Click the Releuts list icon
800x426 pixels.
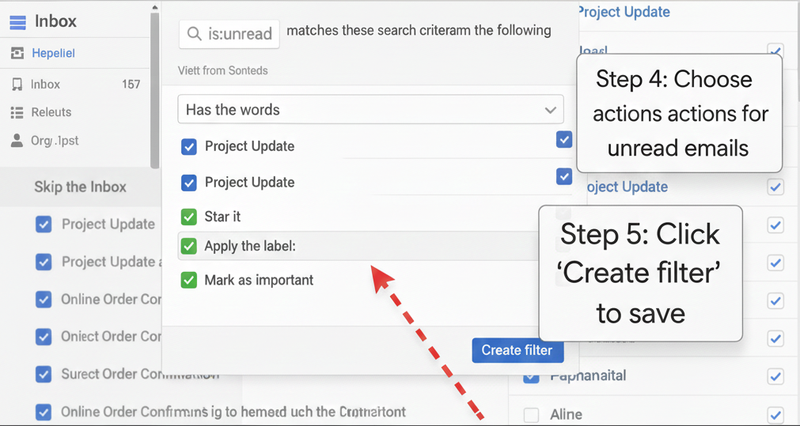[17, 112]
